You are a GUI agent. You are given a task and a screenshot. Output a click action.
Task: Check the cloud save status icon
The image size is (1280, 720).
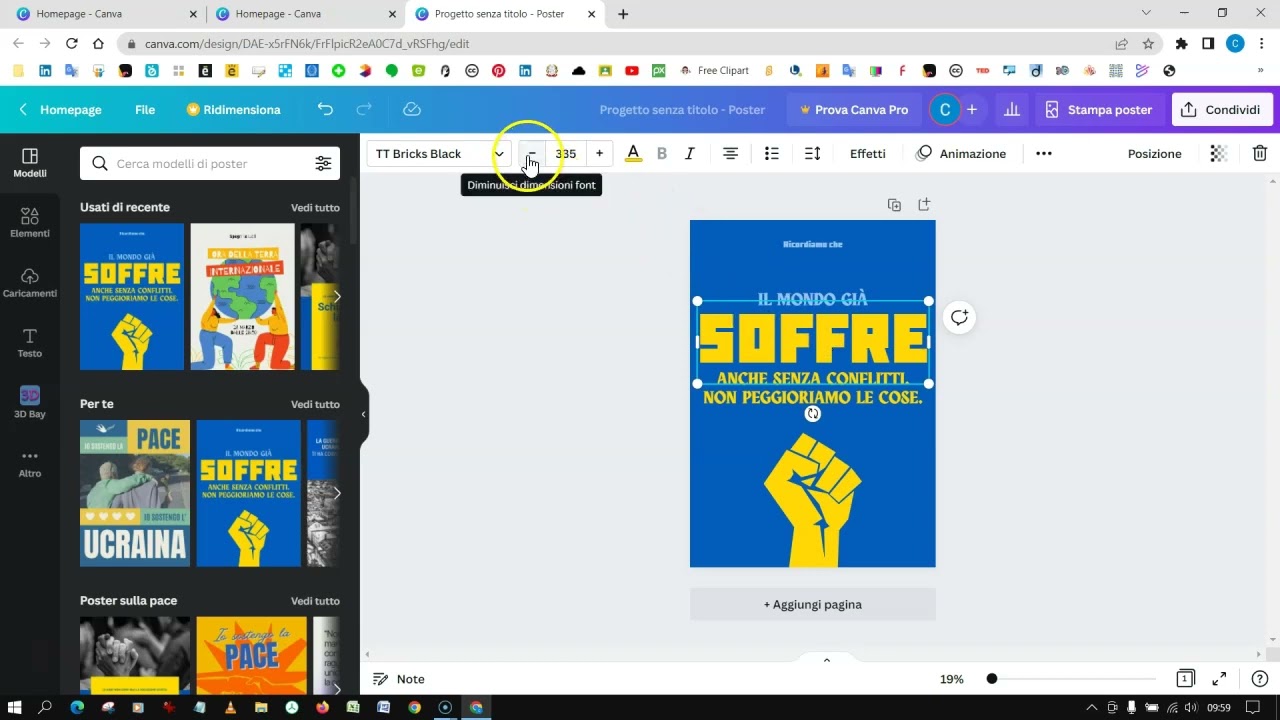[412, 109]
